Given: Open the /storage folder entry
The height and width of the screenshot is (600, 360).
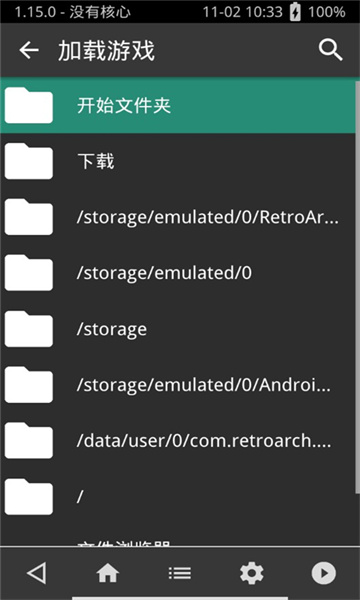Looking at the screenshot, I should pos(178,329).
